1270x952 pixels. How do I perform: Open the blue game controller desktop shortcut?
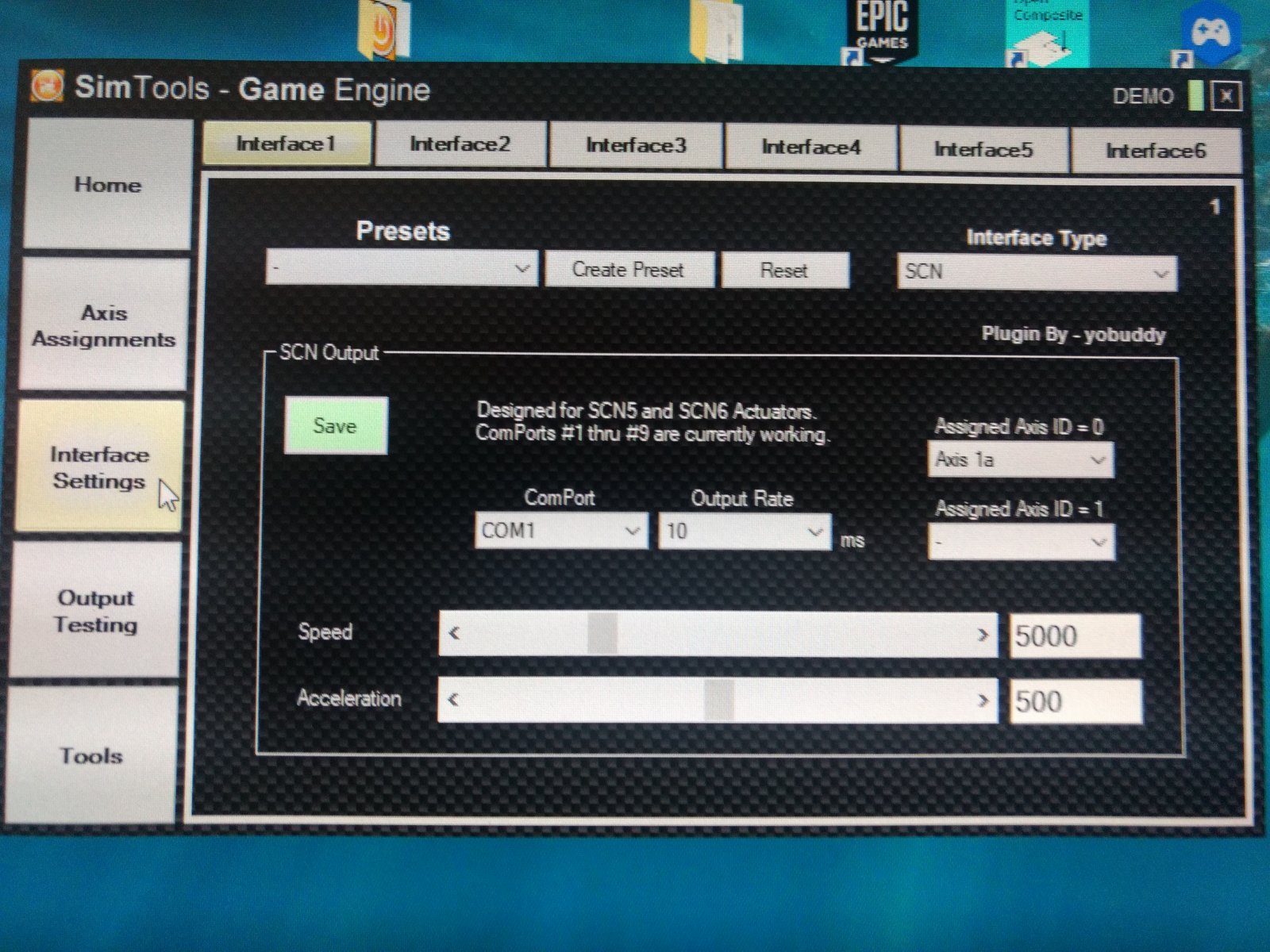1208,36
